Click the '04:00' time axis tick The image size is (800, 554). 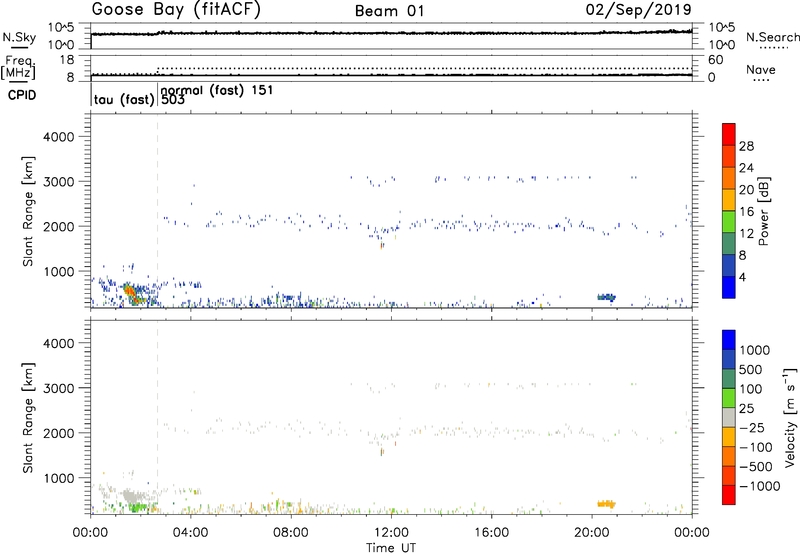(190, 533)
